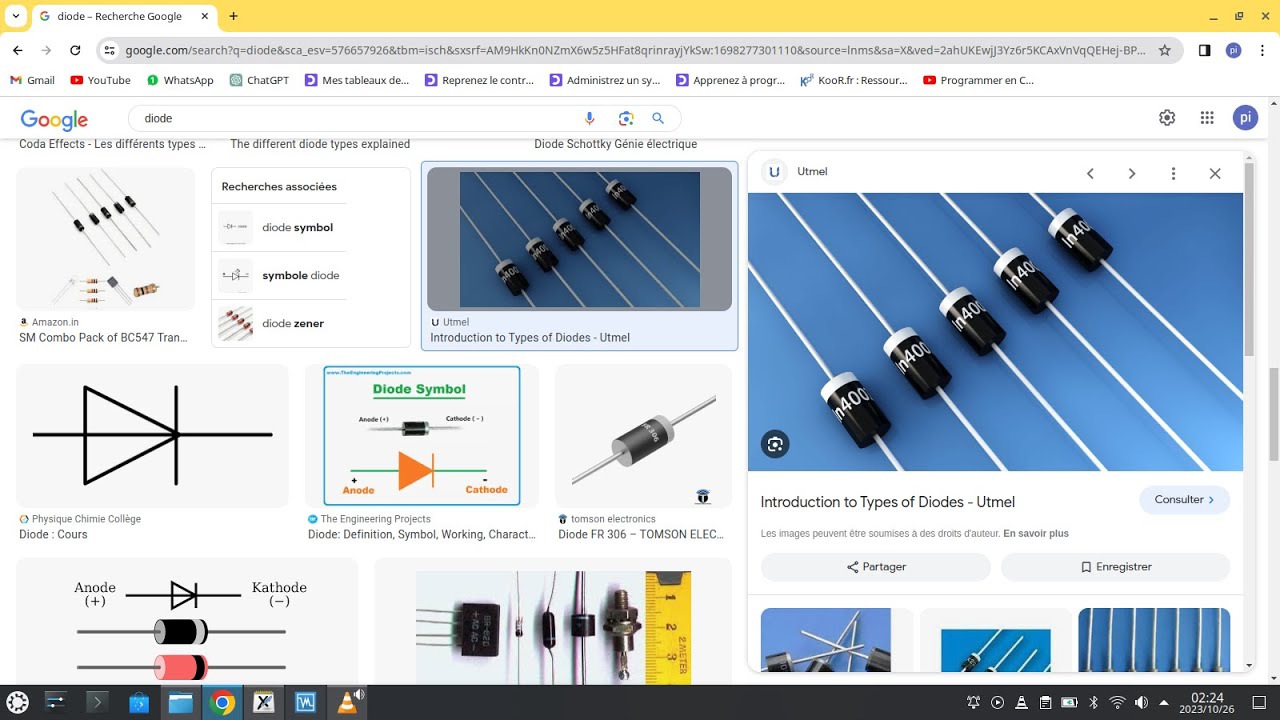Click the magnifier search button
The width and height of the screenshot is (1280, 720).
coord(658,118)
